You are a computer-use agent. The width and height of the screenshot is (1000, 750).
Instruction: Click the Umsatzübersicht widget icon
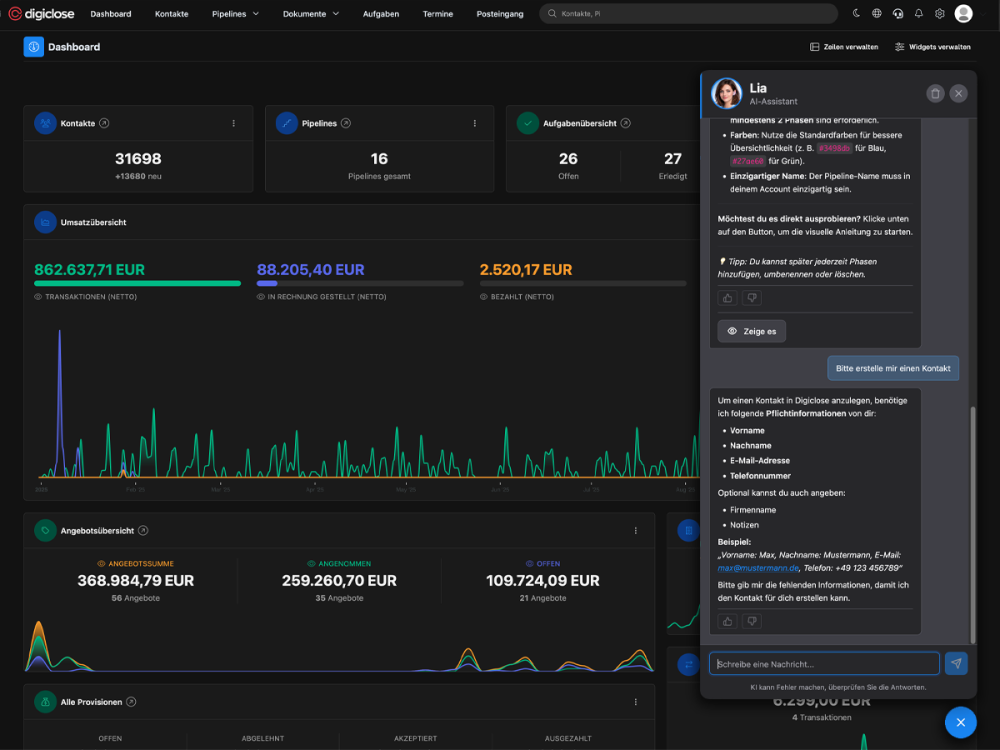45,222
